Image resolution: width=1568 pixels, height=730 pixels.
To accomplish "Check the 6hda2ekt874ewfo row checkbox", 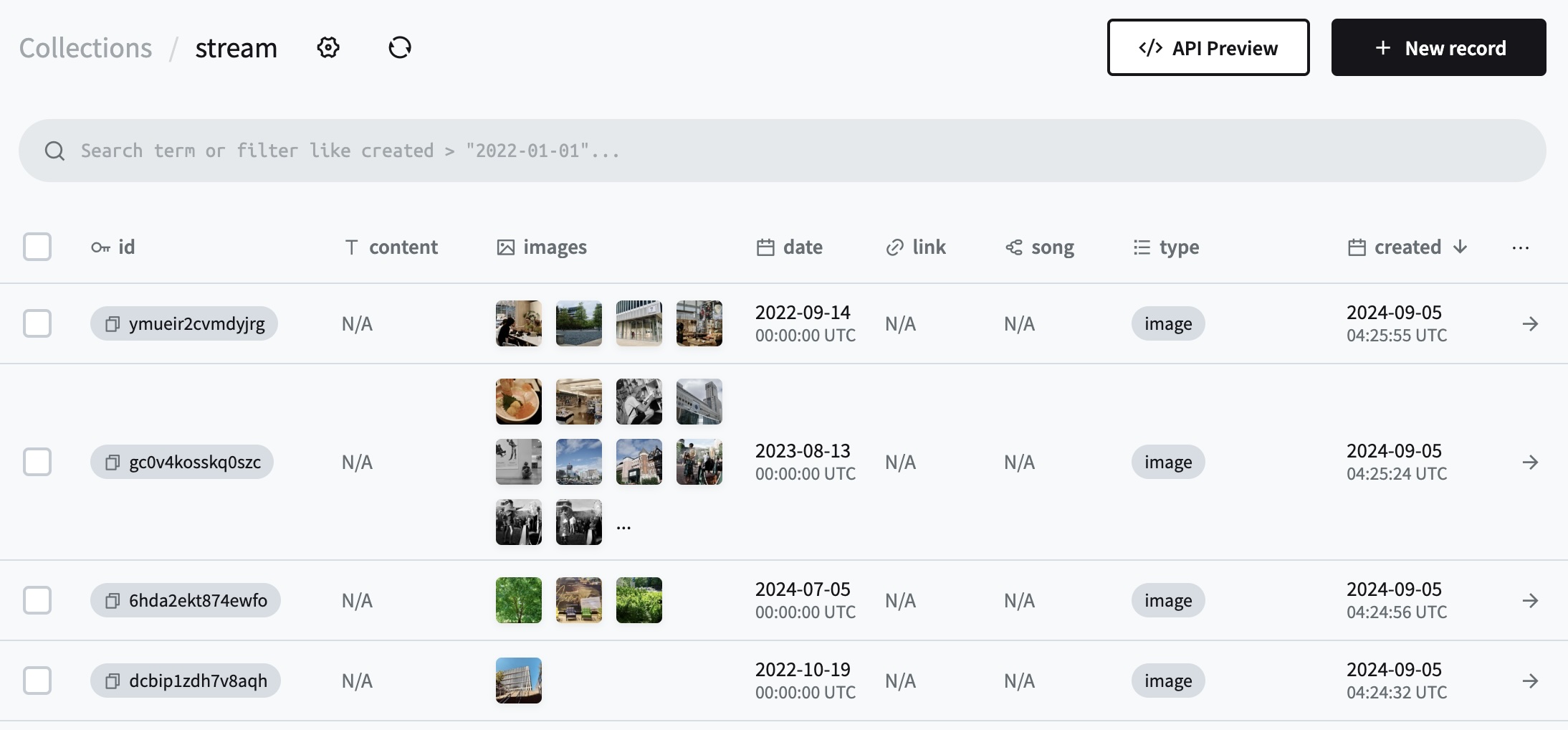I will 37,601.
